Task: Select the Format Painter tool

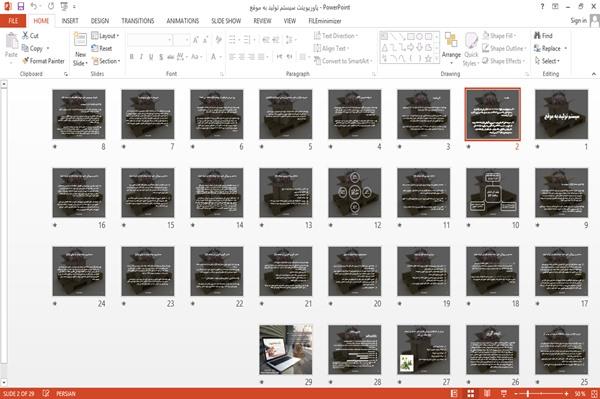Action: point(43,61)
